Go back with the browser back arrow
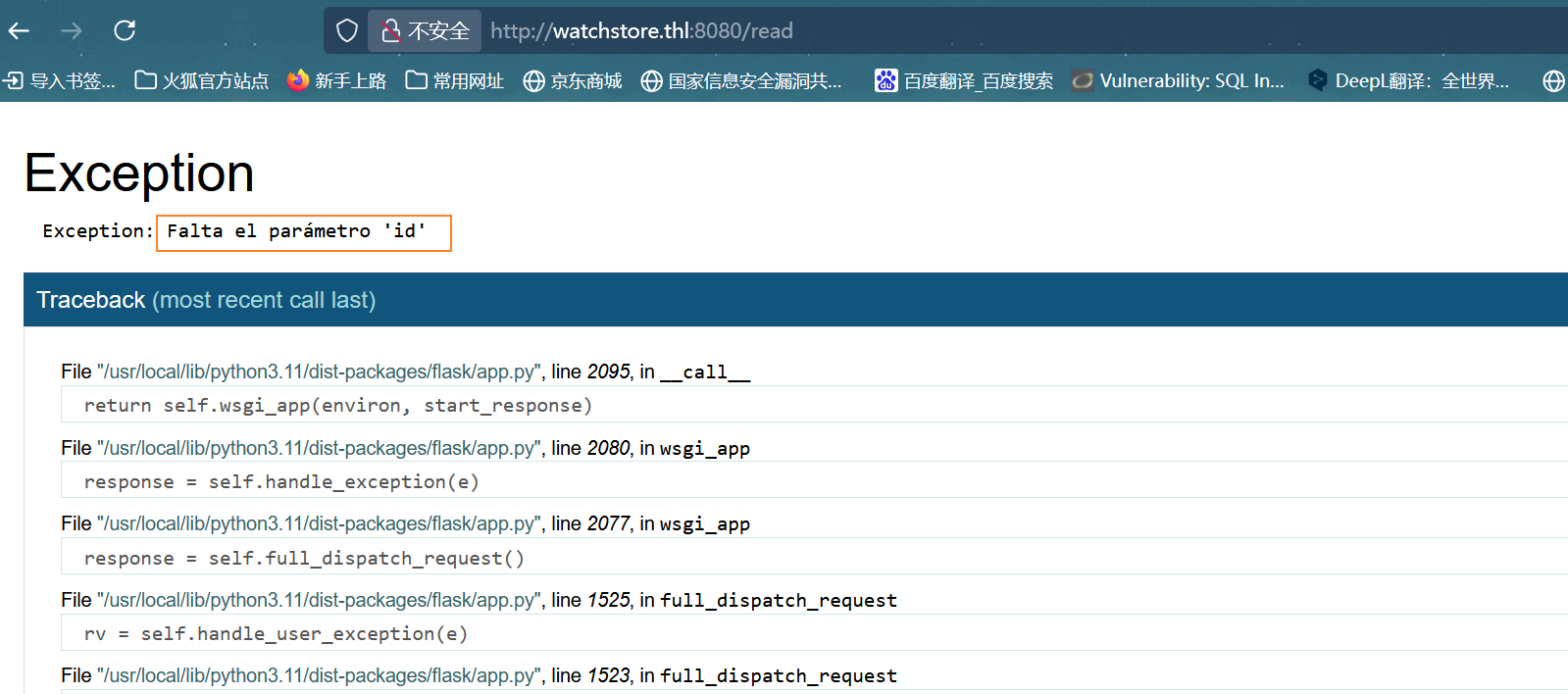 click(x=19, y=31)
